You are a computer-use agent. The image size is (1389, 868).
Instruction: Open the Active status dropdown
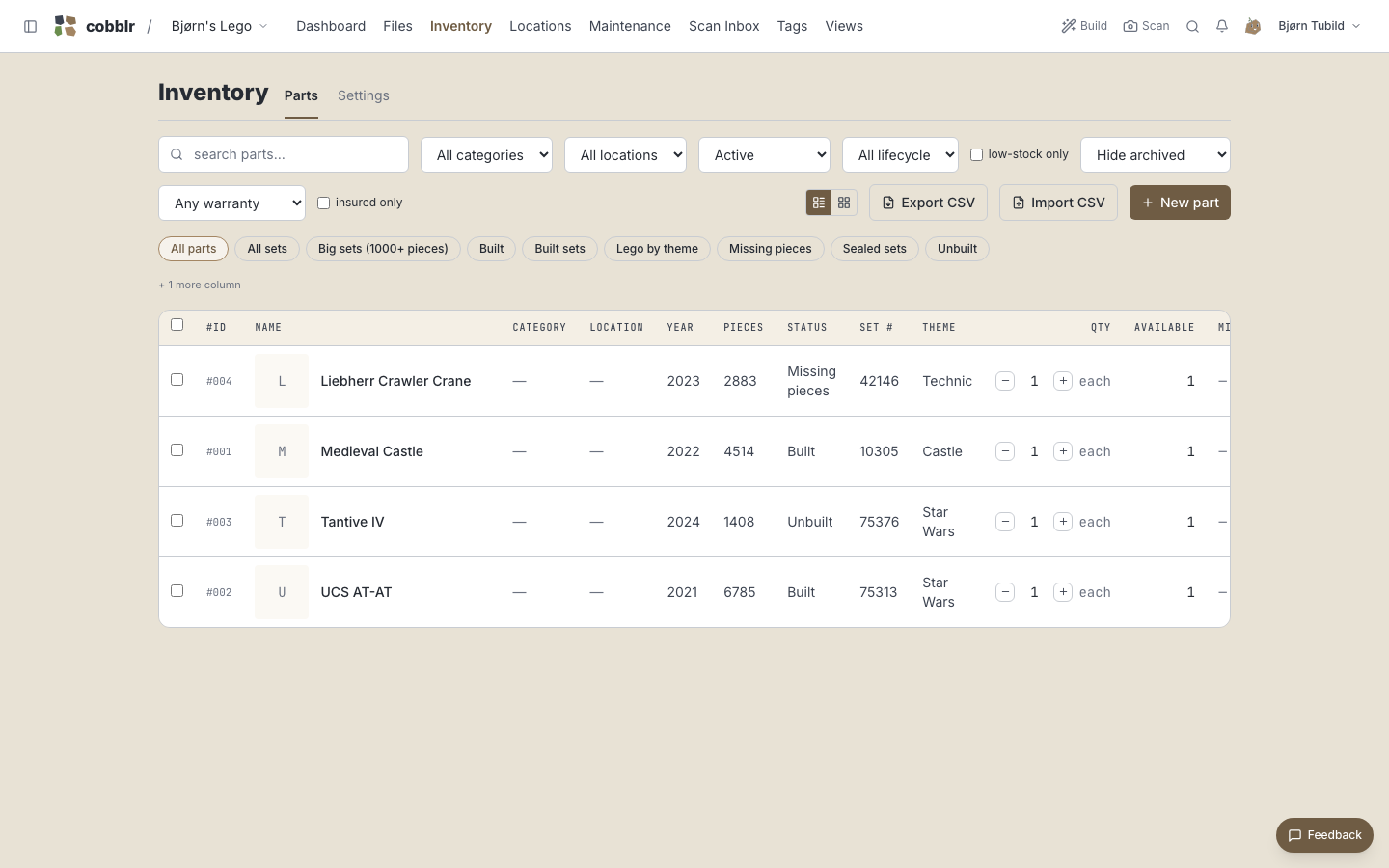[x=764, y=154]
